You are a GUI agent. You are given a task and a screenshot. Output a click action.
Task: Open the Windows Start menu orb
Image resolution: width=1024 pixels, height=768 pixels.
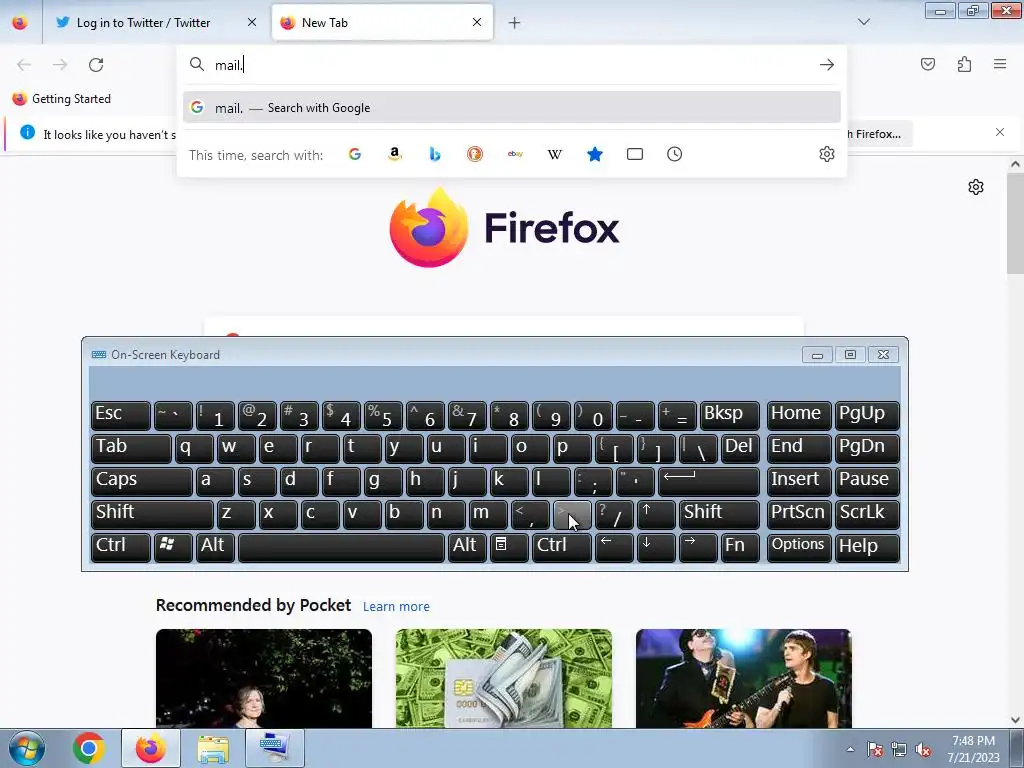[x=27, y=748]
